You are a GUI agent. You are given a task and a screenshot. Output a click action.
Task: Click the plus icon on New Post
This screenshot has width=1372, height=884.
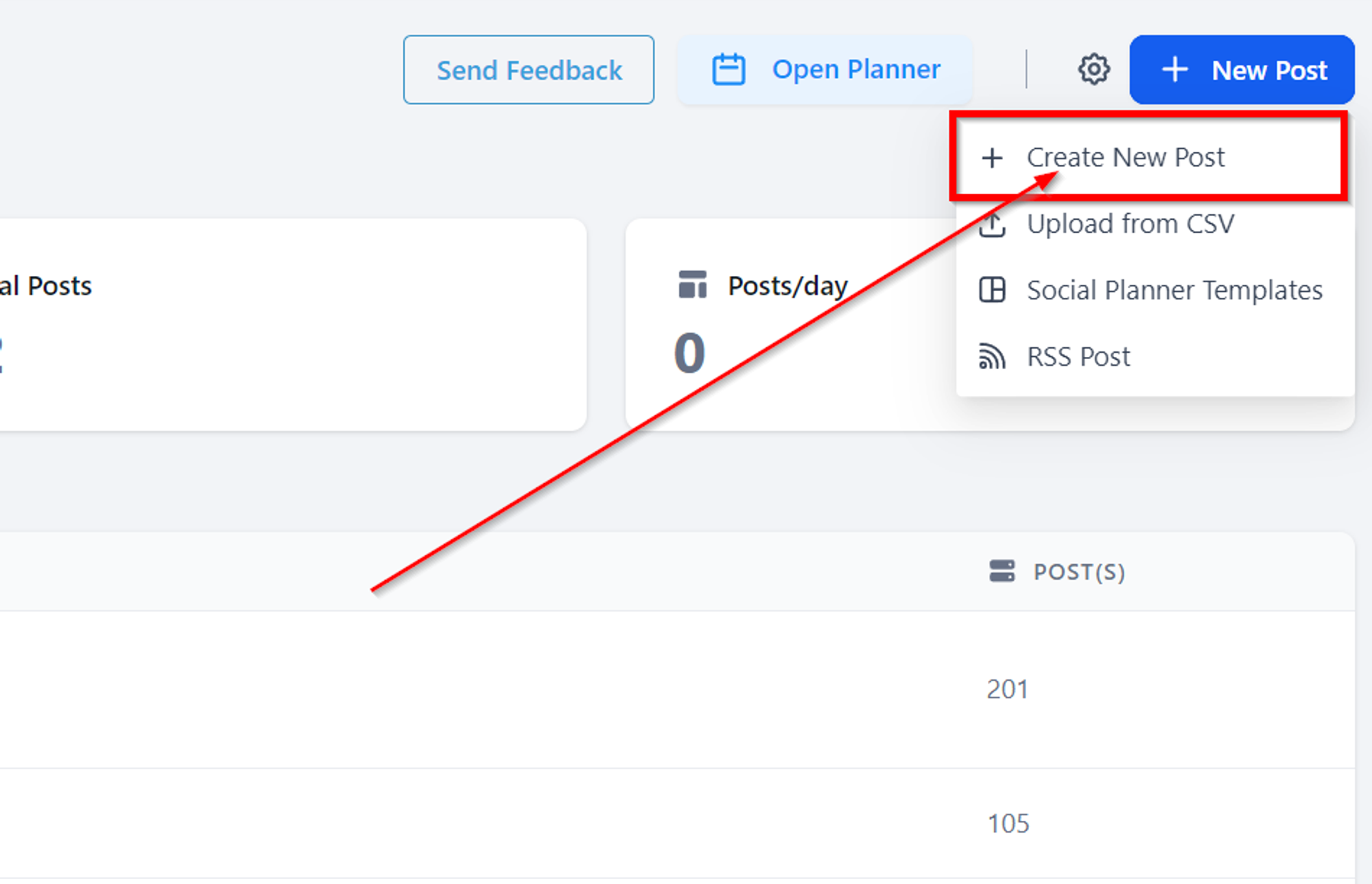pos(1174,69)
